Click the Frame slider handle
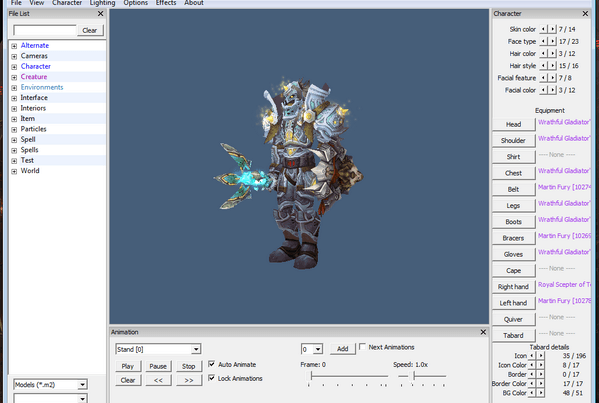The height and width of the screenshot is (403, 599). (x=311, y=376)
